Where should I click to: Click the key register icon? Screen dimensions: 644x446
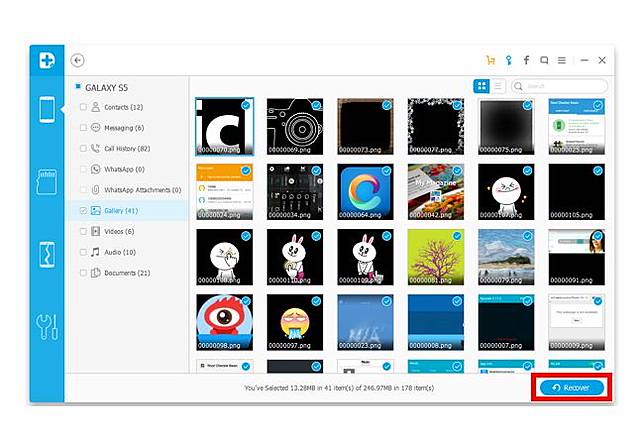tap(508, 60)
